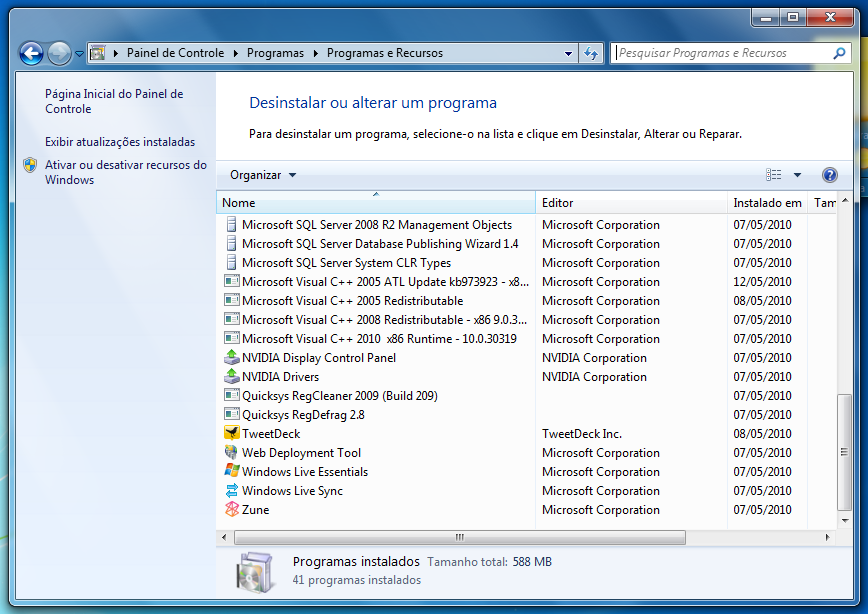This screenshot has height=614, width=868.
Task: Sort list by Nome column header
Action: coord(376,203)
